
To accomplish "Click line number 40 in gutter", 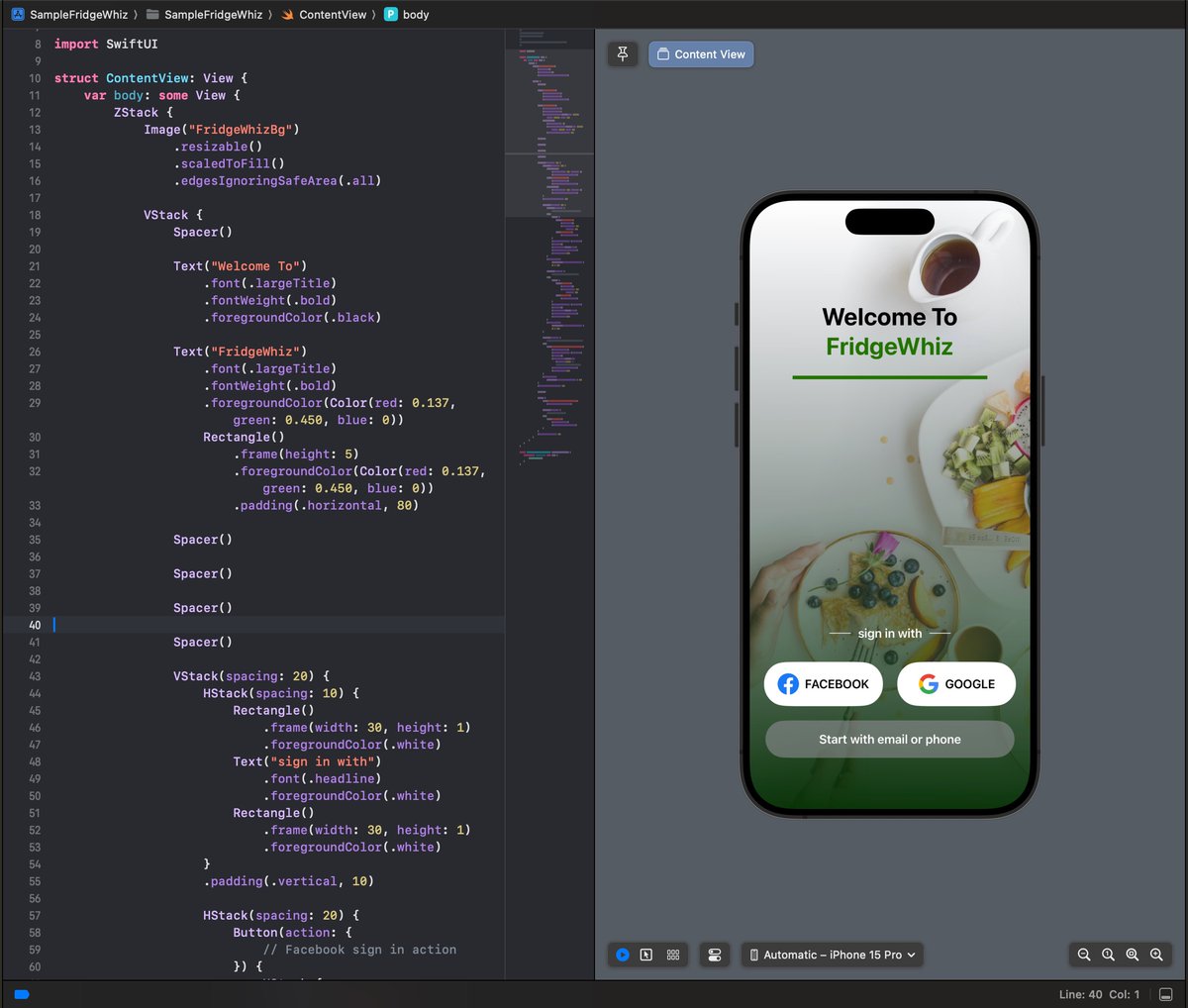I will (35, 625).
